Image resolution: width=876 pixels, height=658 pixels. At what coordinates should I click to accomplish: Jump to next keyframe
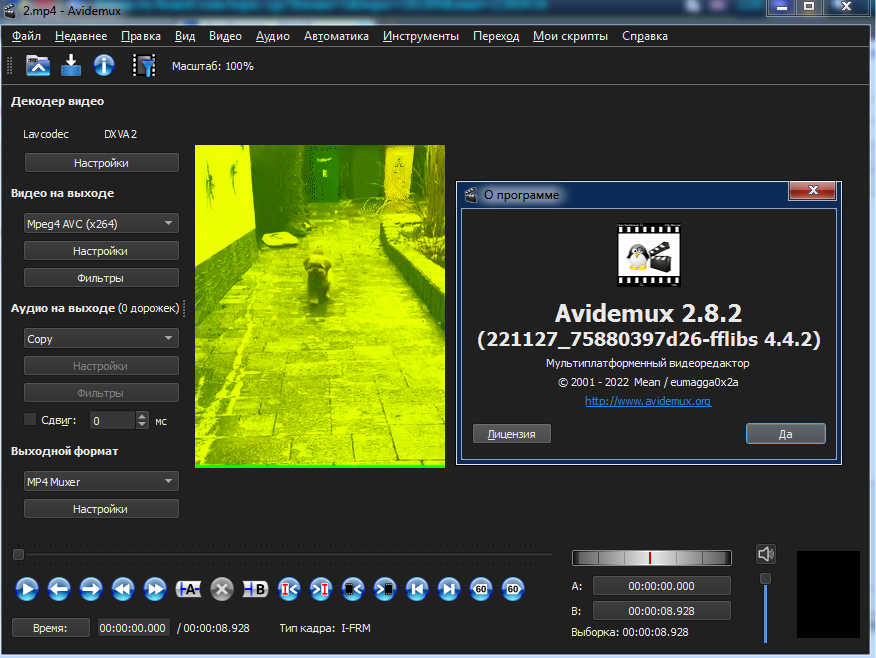point(155,589)
